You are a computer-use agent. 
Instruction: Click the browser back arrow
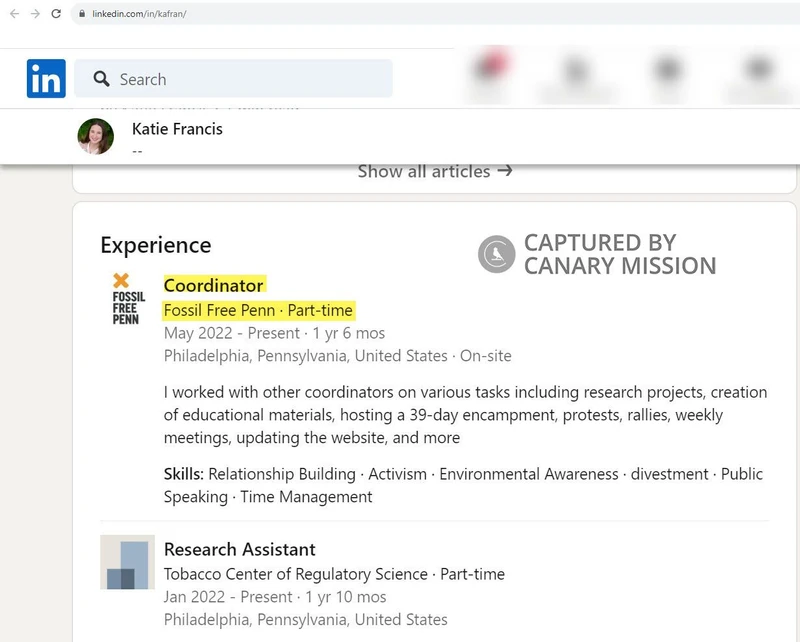(14, 14)
